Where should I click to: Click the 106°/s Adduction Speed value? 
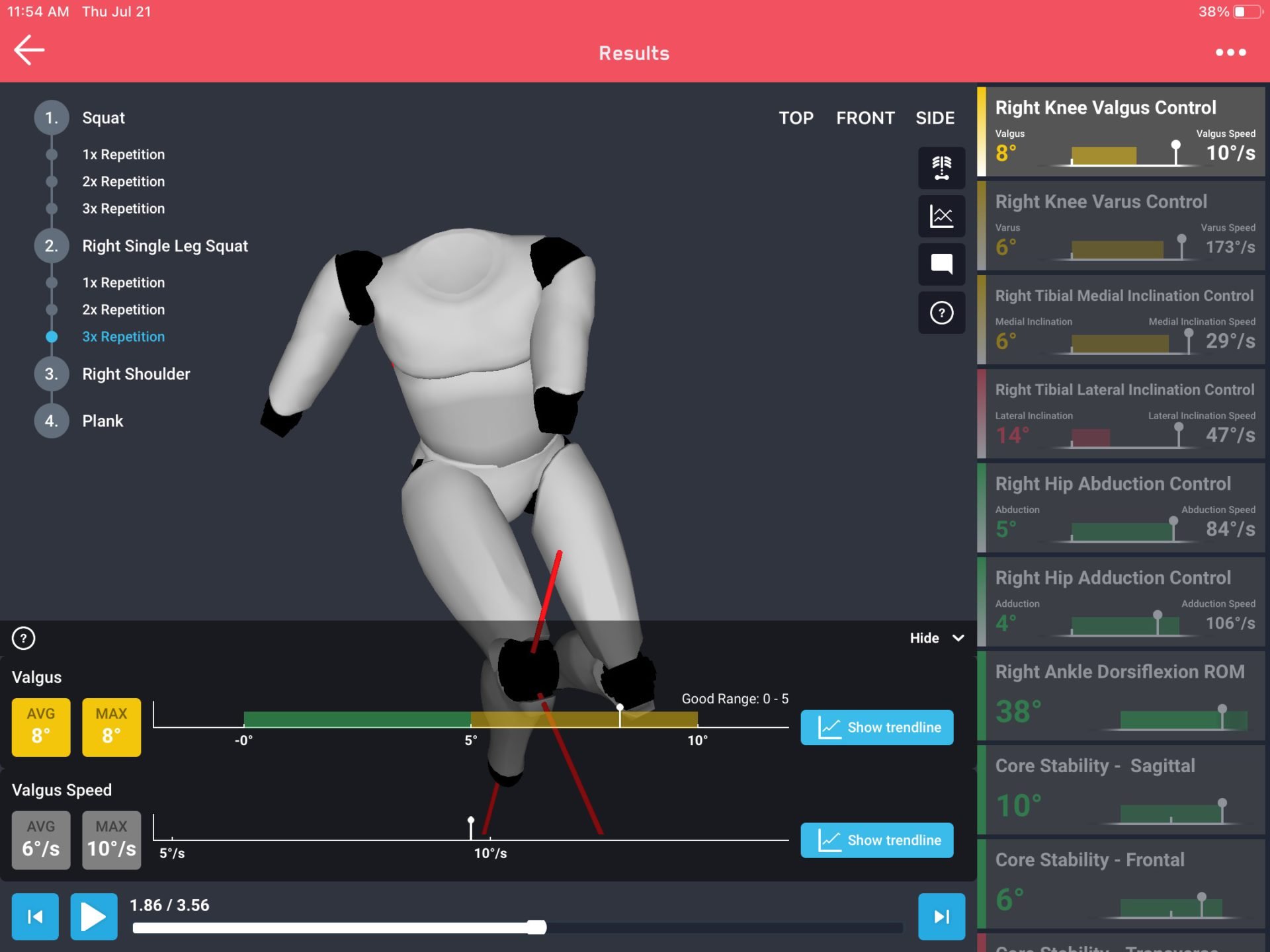point(1230,623)
